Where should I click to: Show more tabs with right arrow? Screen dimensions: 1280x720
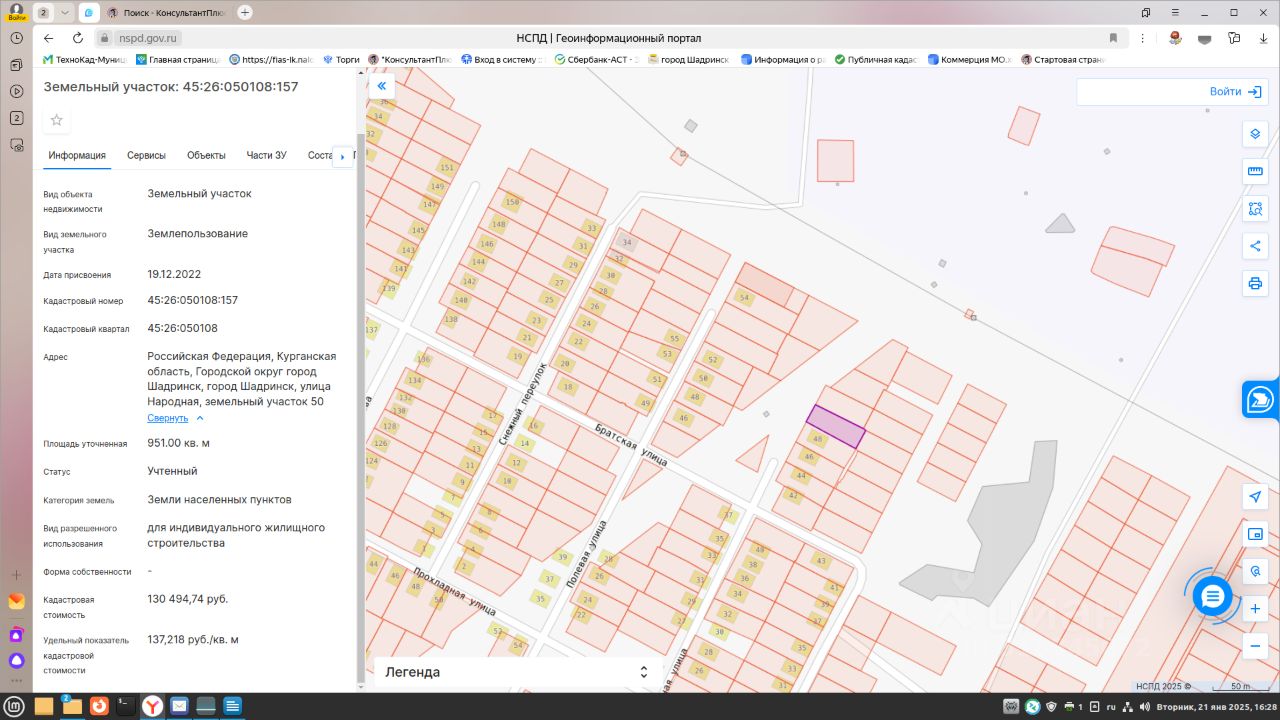point(343,156)
